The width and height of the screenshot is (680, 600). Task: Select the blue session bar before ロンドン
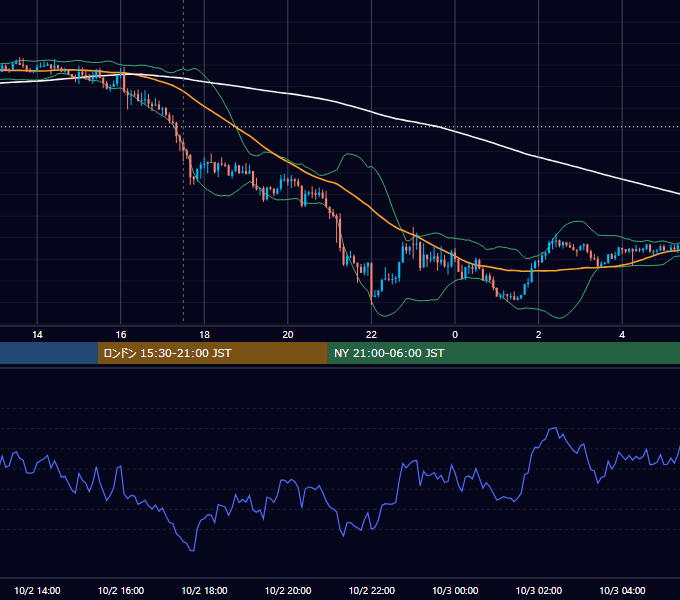click(x=49, y=353)
